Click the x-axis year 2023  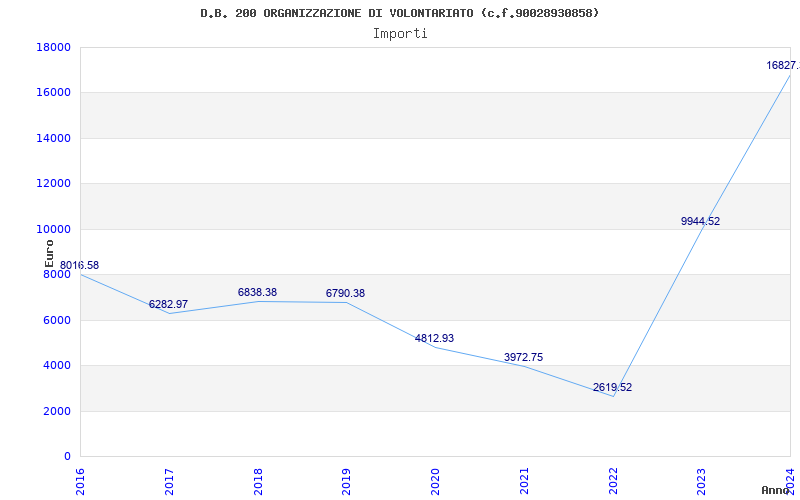pos(702,482)
